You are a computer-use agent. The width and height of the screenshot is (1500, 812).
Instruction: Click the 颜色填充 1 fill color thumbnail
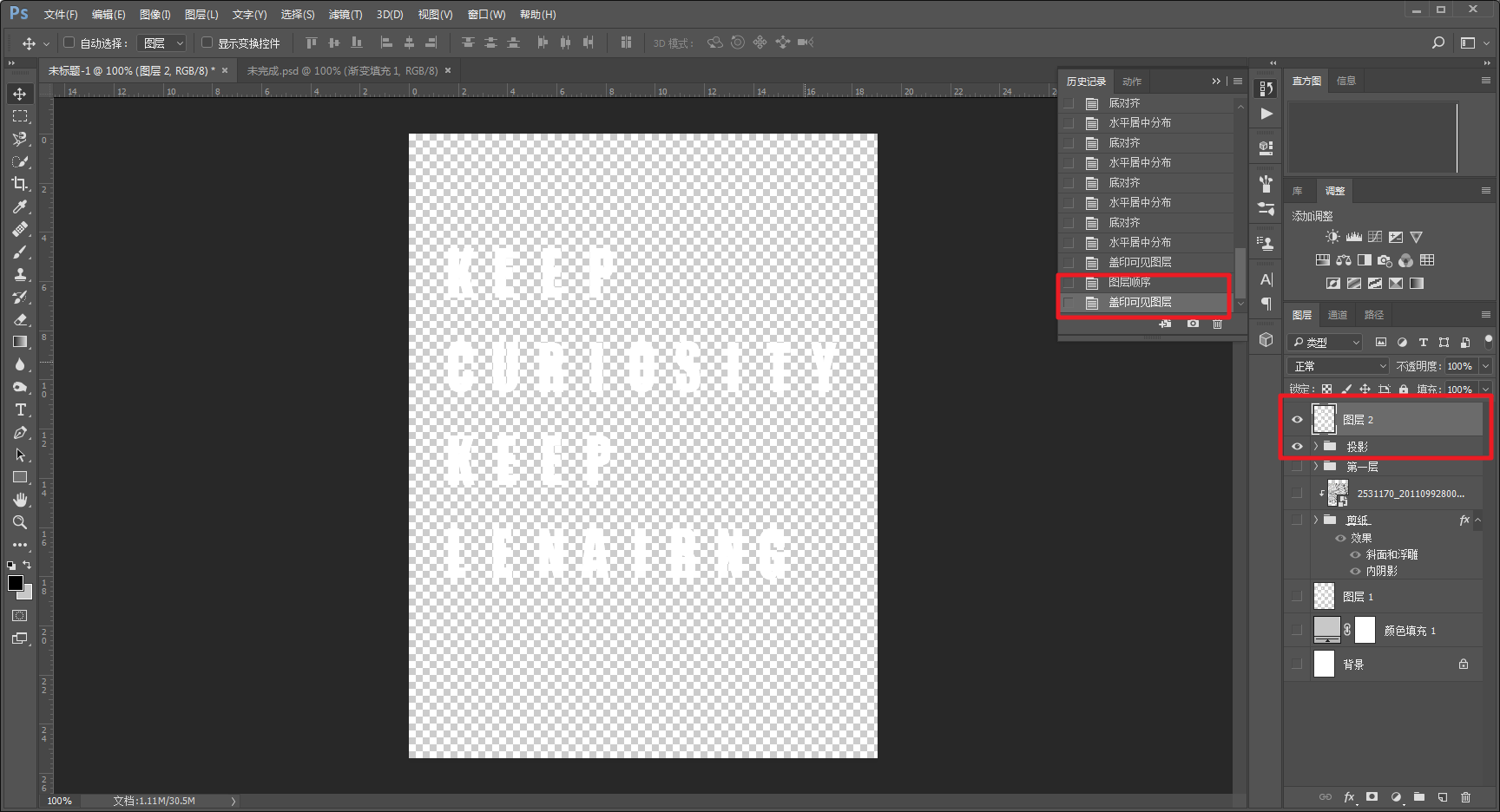(x=1326, y=629)
